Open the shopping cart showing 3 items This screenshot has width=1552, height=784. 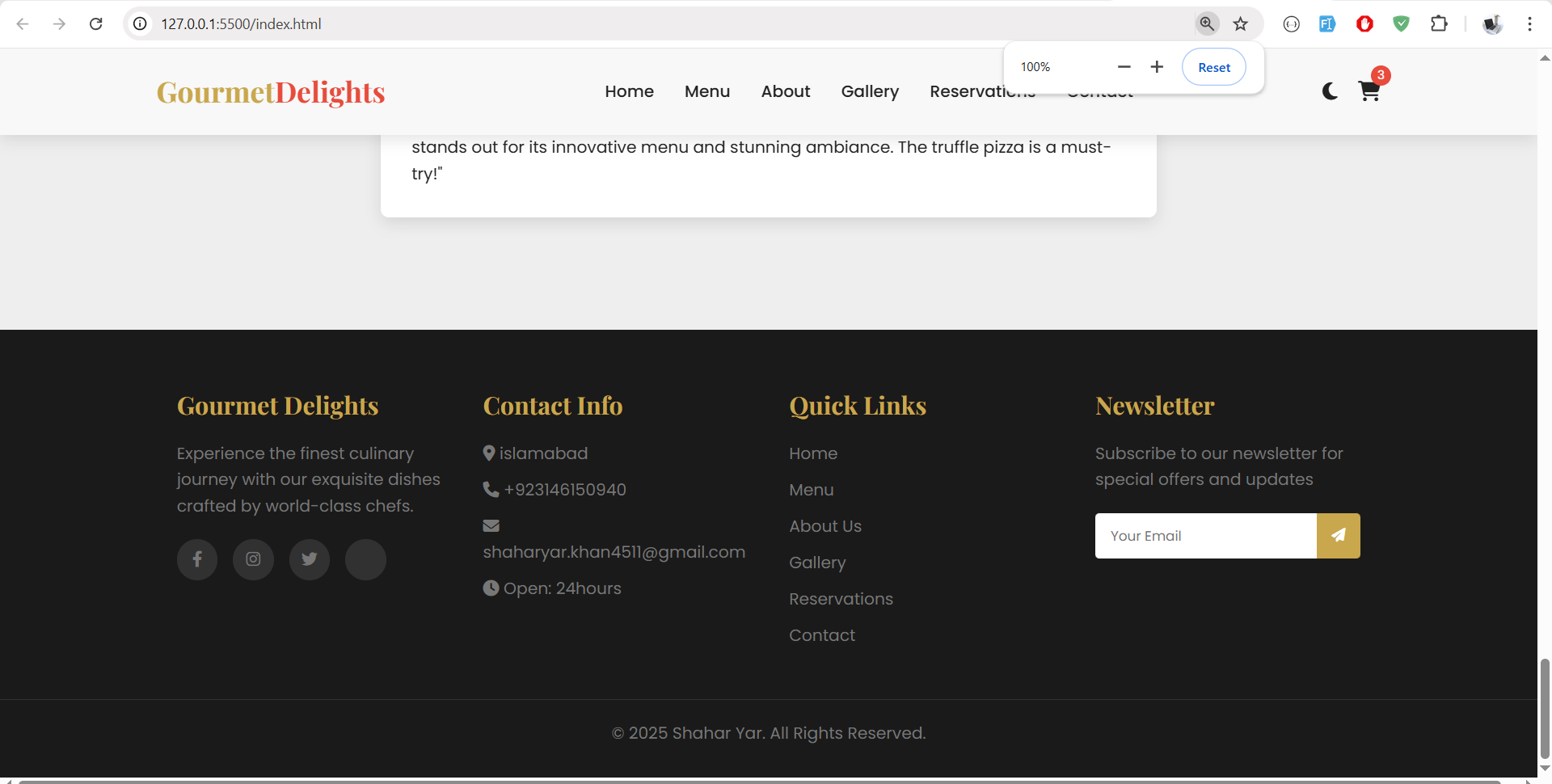(x=1369, y=91)
